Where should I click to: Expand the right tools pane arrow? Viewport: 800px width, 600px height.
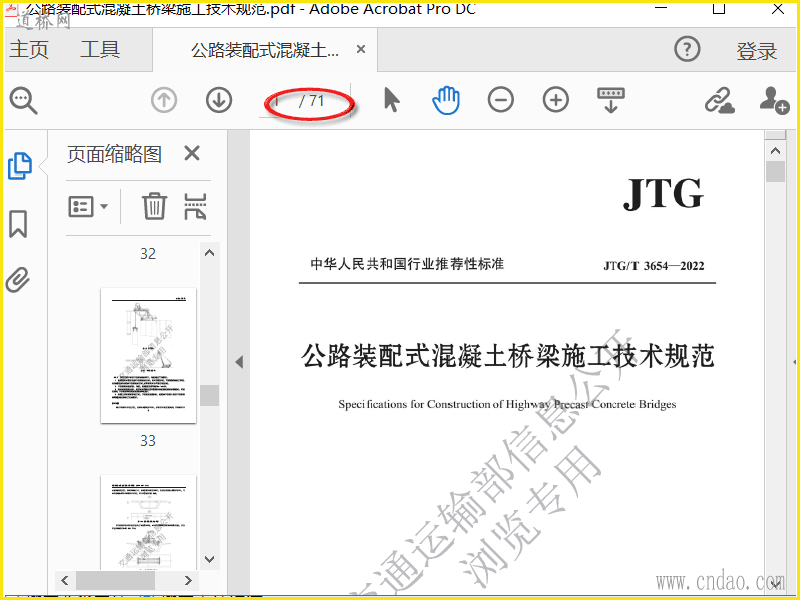click(x=794, y=362)
